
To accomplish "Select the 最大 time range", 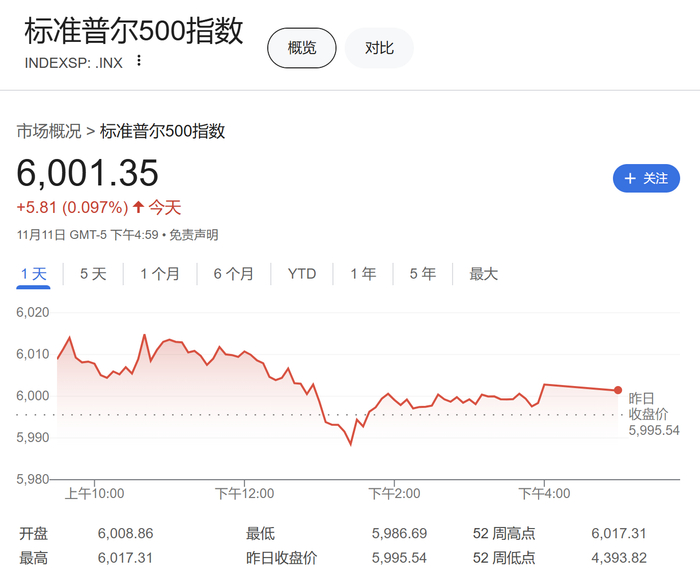I will pyautogui.click(x=483, y=274).
